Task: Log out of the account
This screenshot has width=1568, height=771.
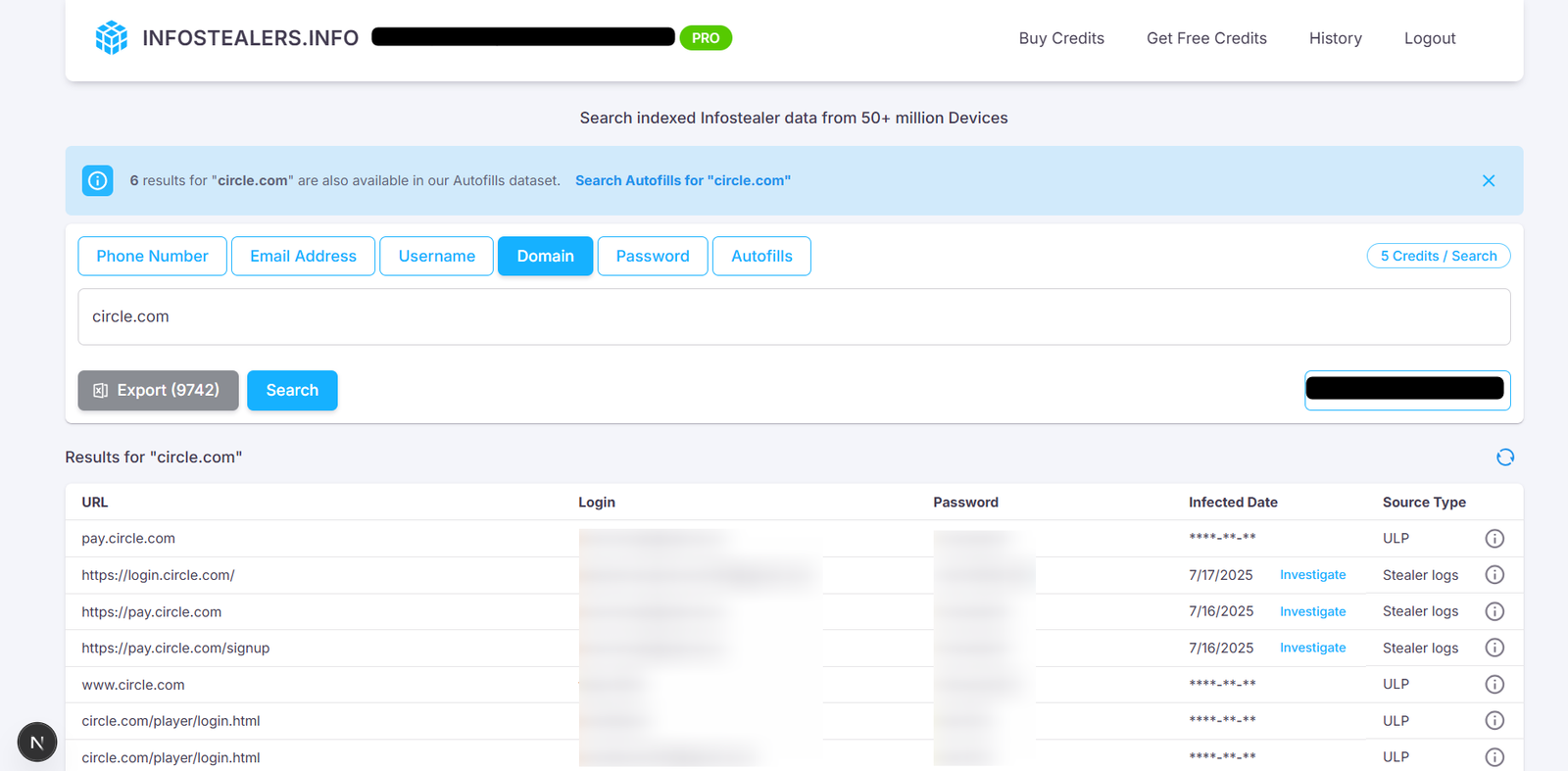Action: [x=1430, y=38]
